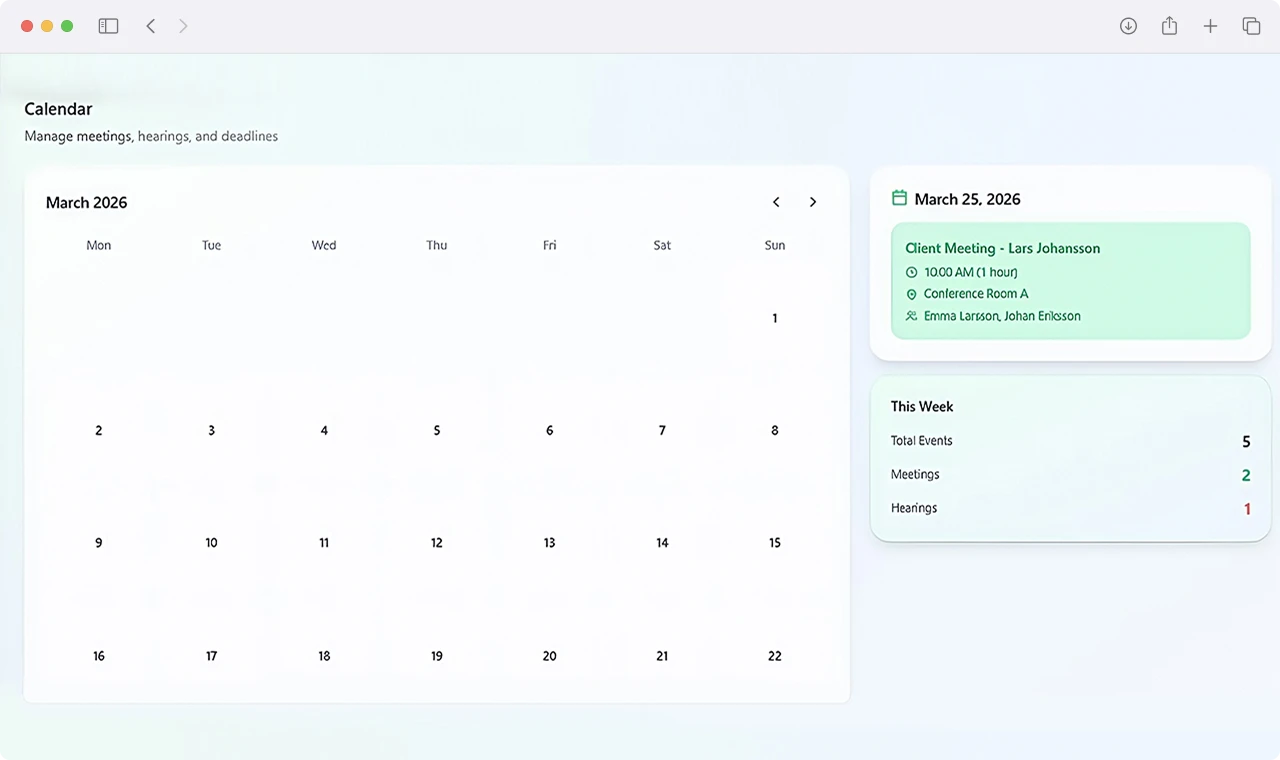The image size is (1280, 760).
Task: Click the March 2026 month heading
Action: (87, 203)
